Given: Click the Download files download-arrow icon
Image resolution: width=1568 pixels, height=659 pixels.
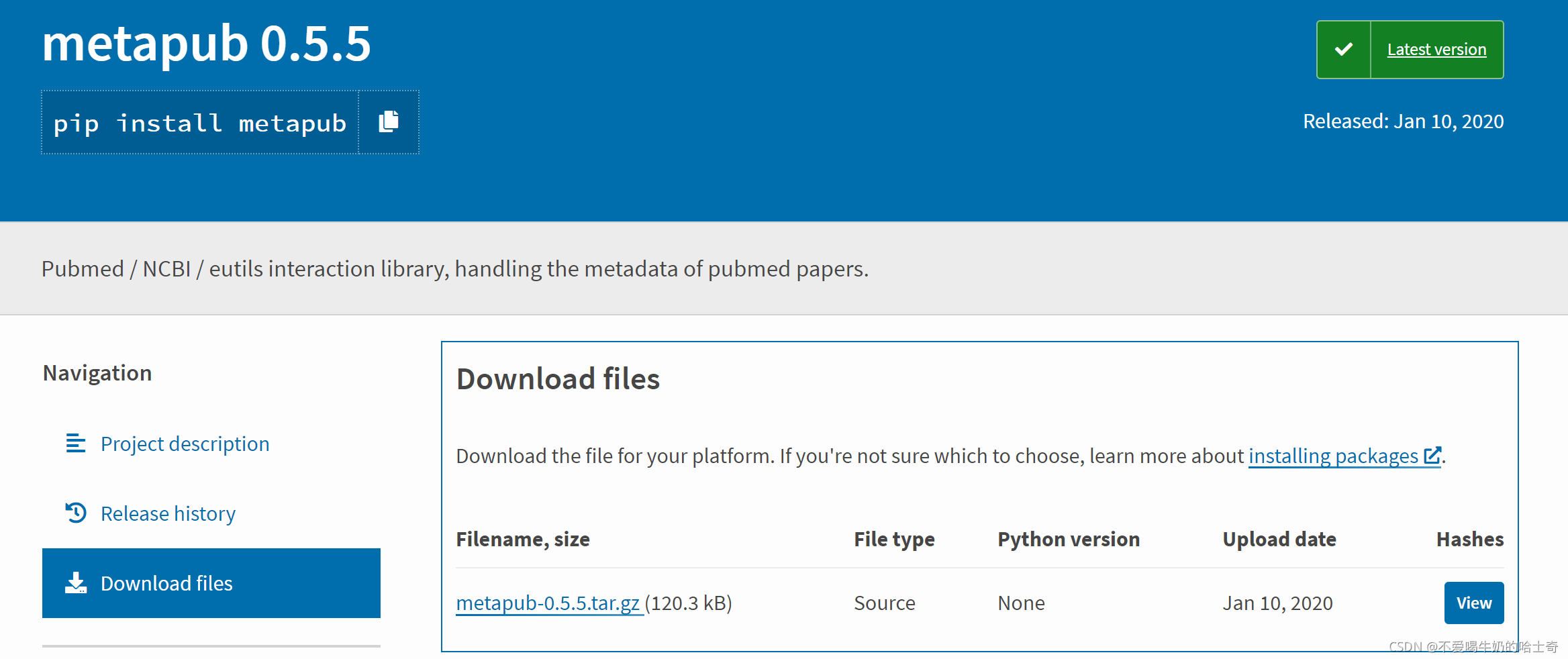Looking at the screenshot, I should pyautogui.click(x=76, y=582).
